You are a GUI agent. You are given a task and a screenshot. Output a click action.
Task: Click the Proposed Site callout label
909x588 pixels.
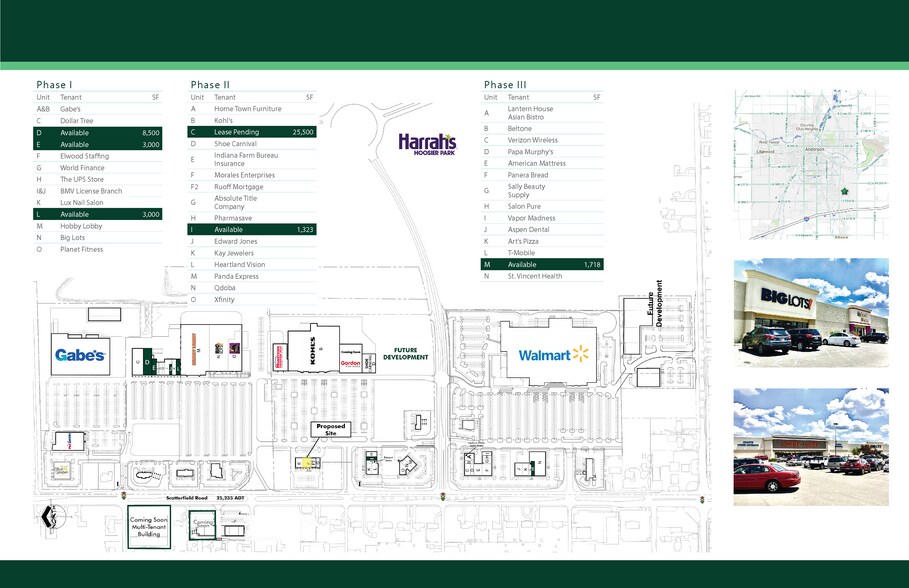click(x=330, y=430)
